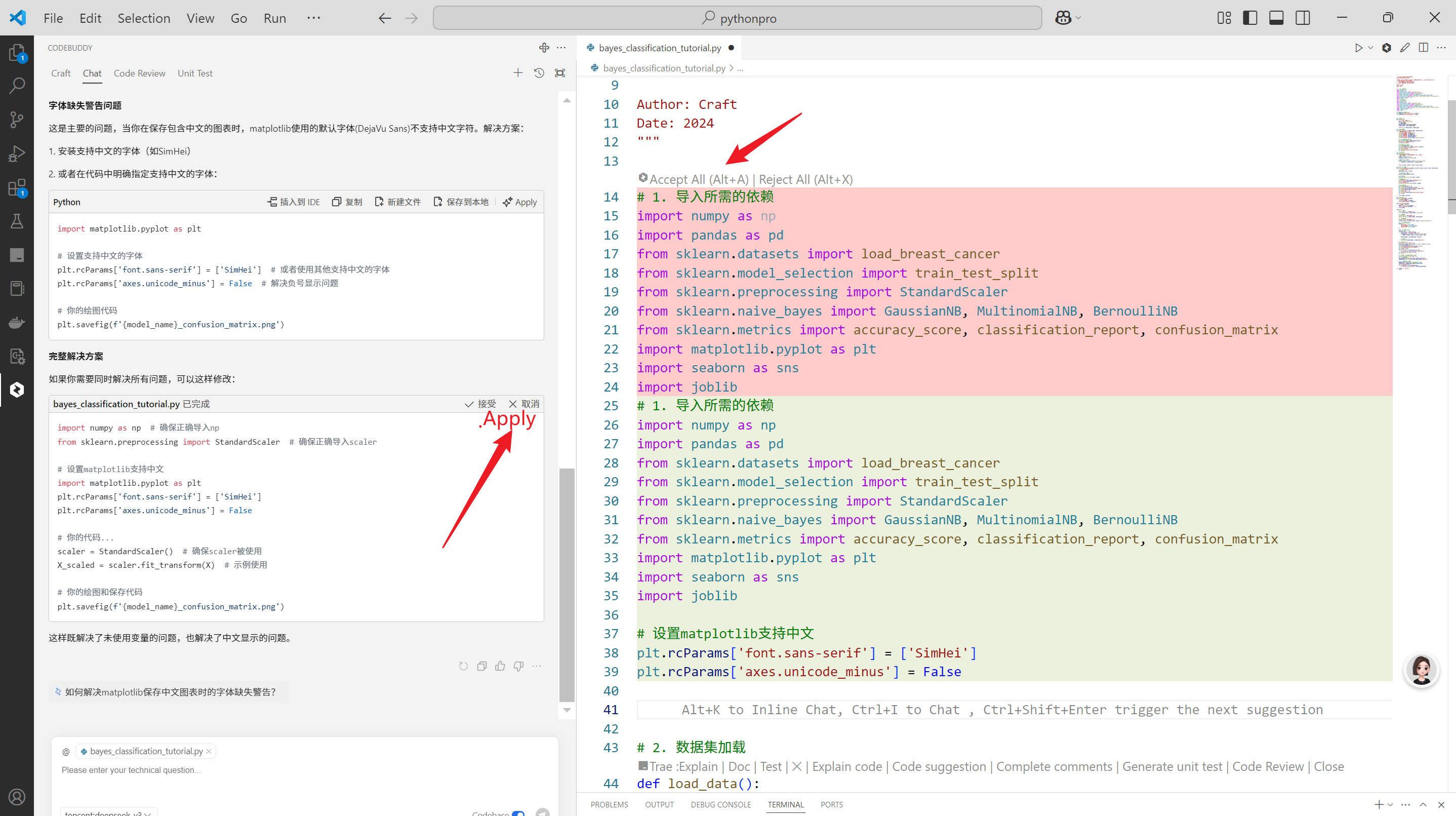Toggle the Codebase switch
The height and width of the screenshot is (816, 1456).
518,813
